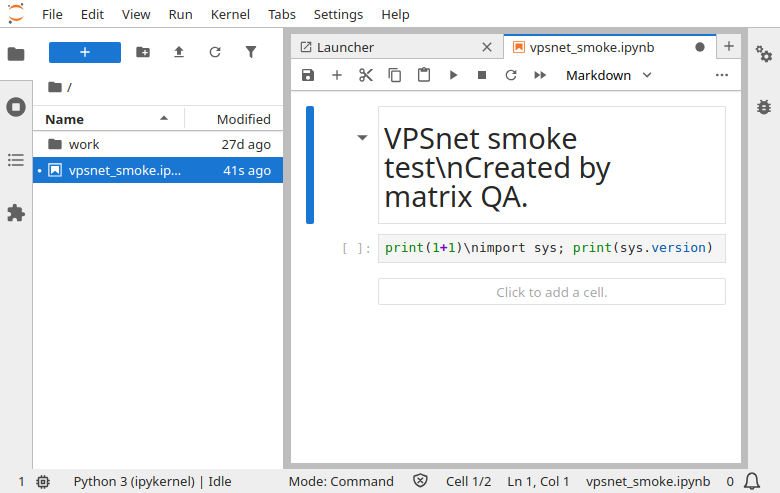
Task: Close the Launcher tab
Action: click(487, 47)
